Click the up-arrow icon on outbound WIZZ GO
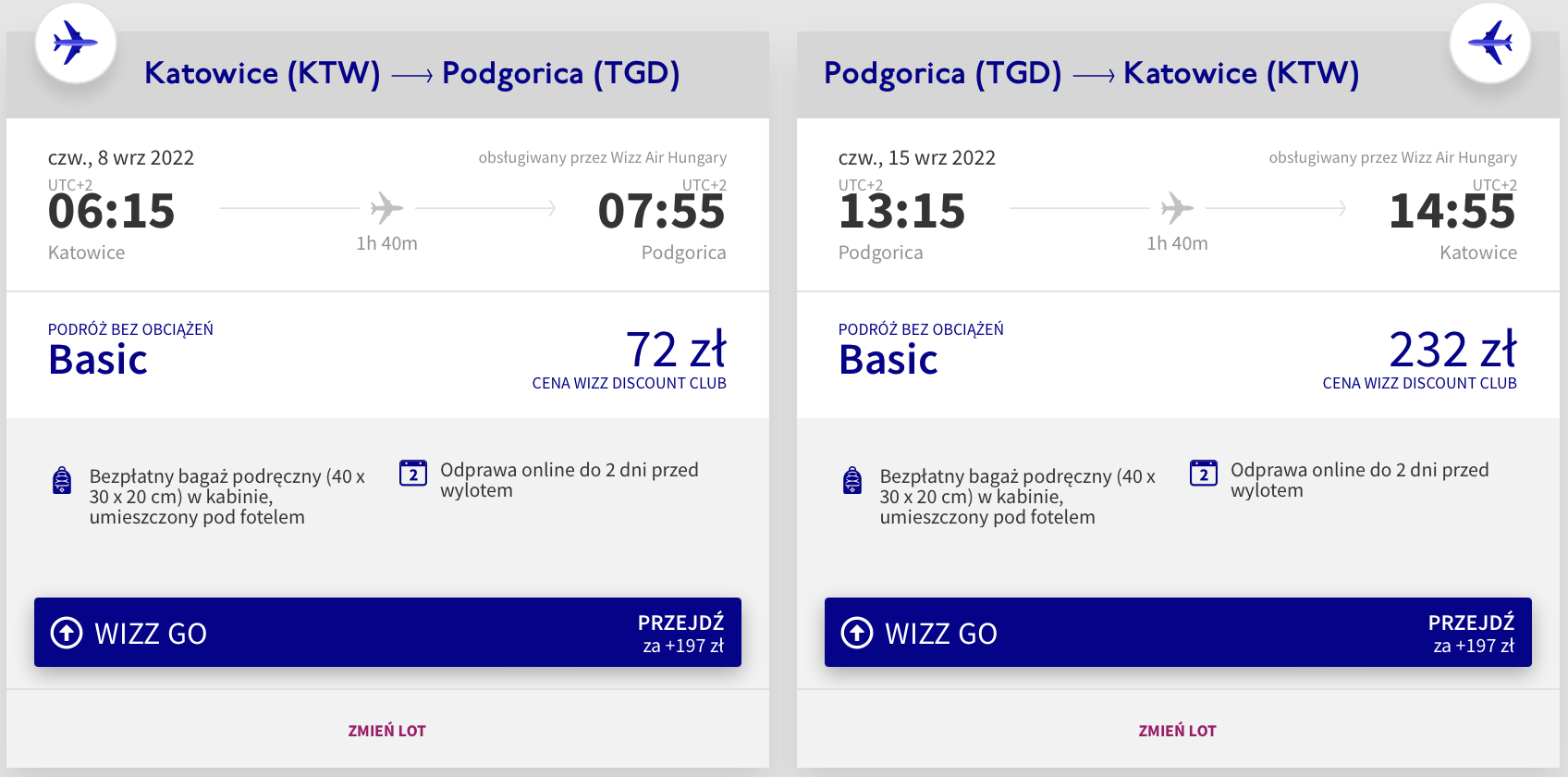1568x777 pixels. point(67,633)
